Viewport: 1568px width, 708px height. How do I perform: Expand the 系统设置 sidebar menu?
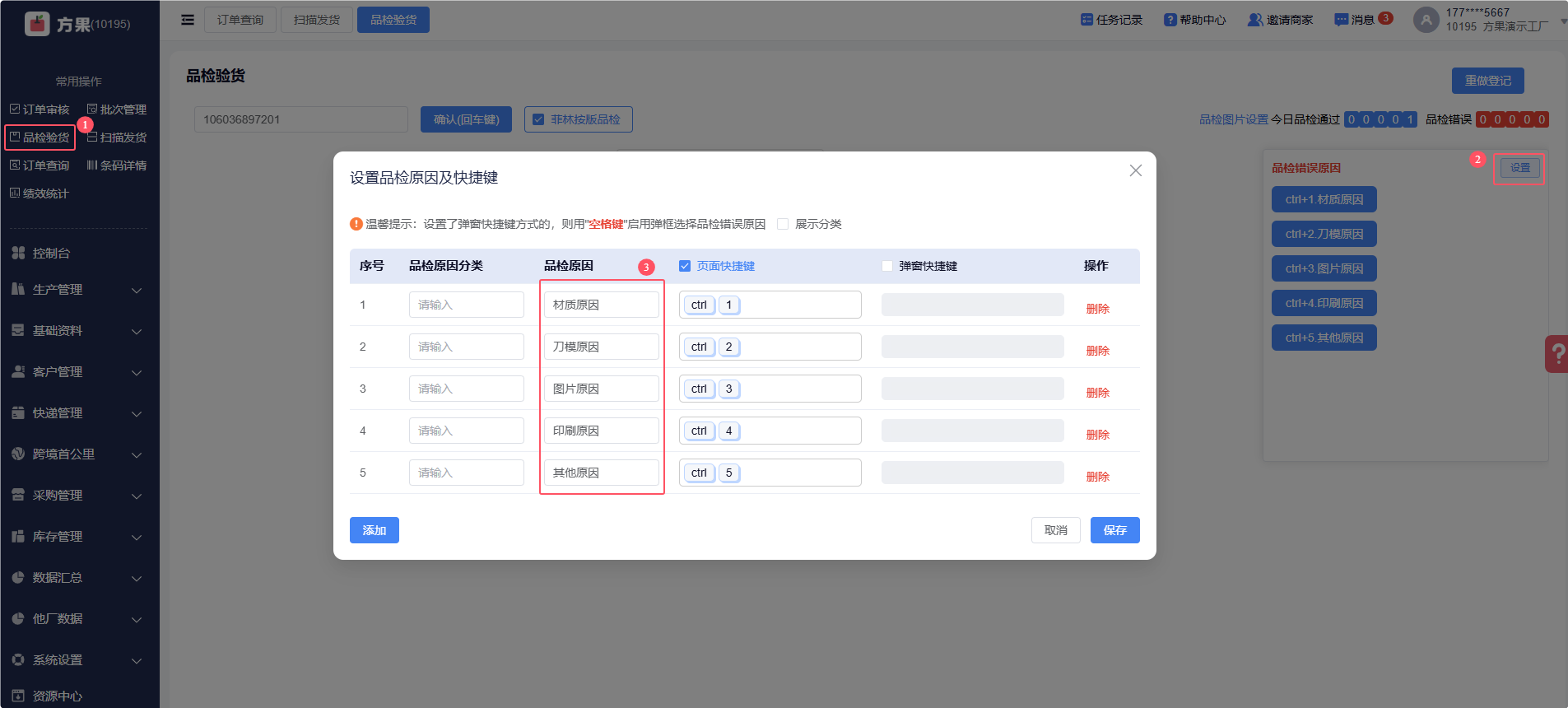pos(79,660)
